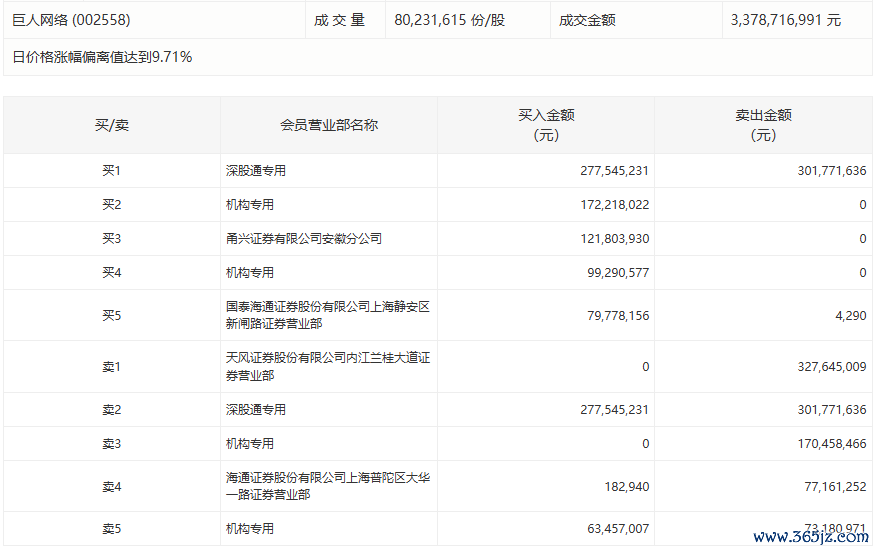This screenshot has width=876, height=552.
Task: Click the 买入金额 (元) column header
Action: pos(546,125)
